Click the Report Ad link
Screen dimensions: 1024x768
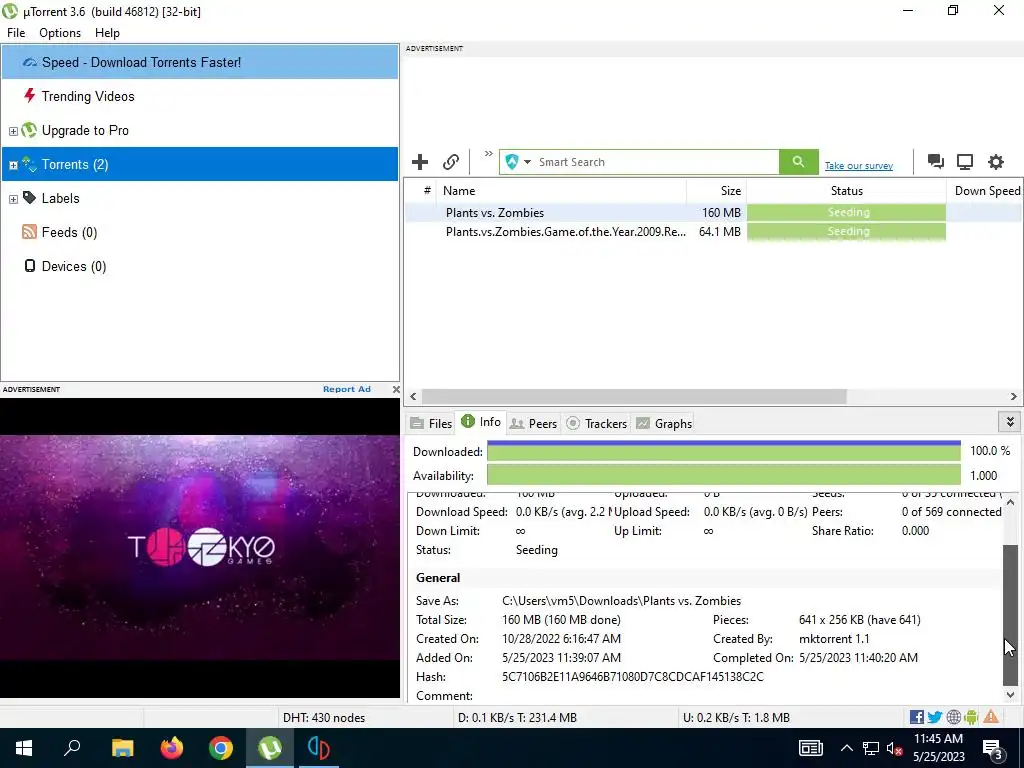click(x=346, y=389)
